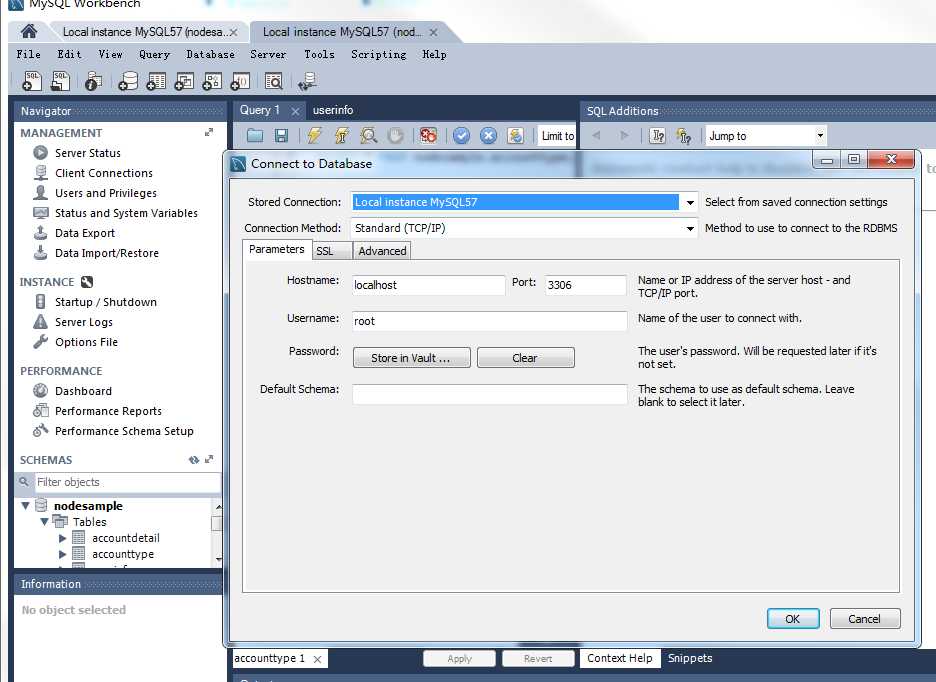Open Connection Method dropdown arrow
This screenshot has width=936, height=682.
coord(690,228)
